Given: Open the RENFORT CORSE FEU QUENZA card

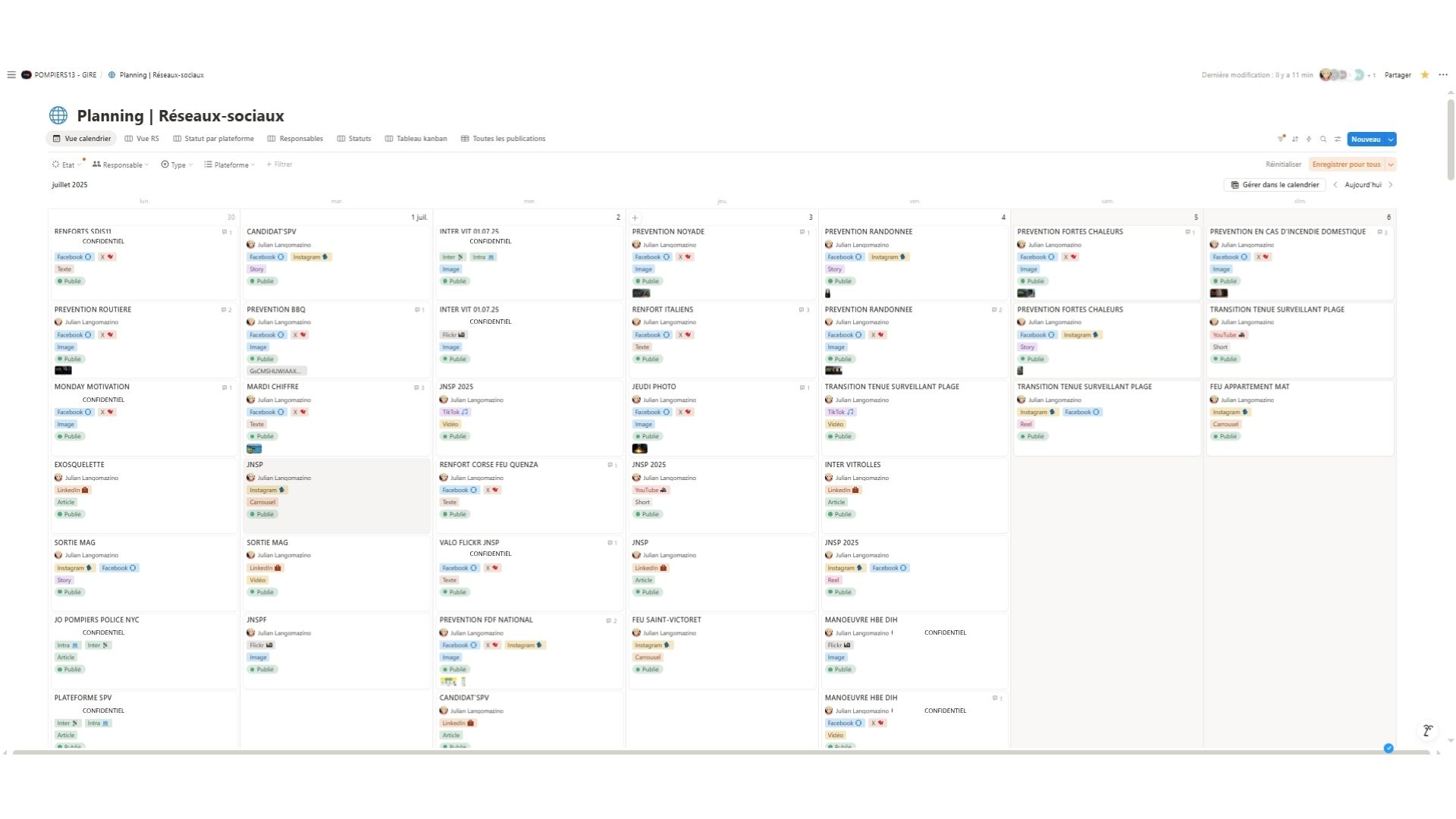Looking at the screenshot, I should (529, 495).
